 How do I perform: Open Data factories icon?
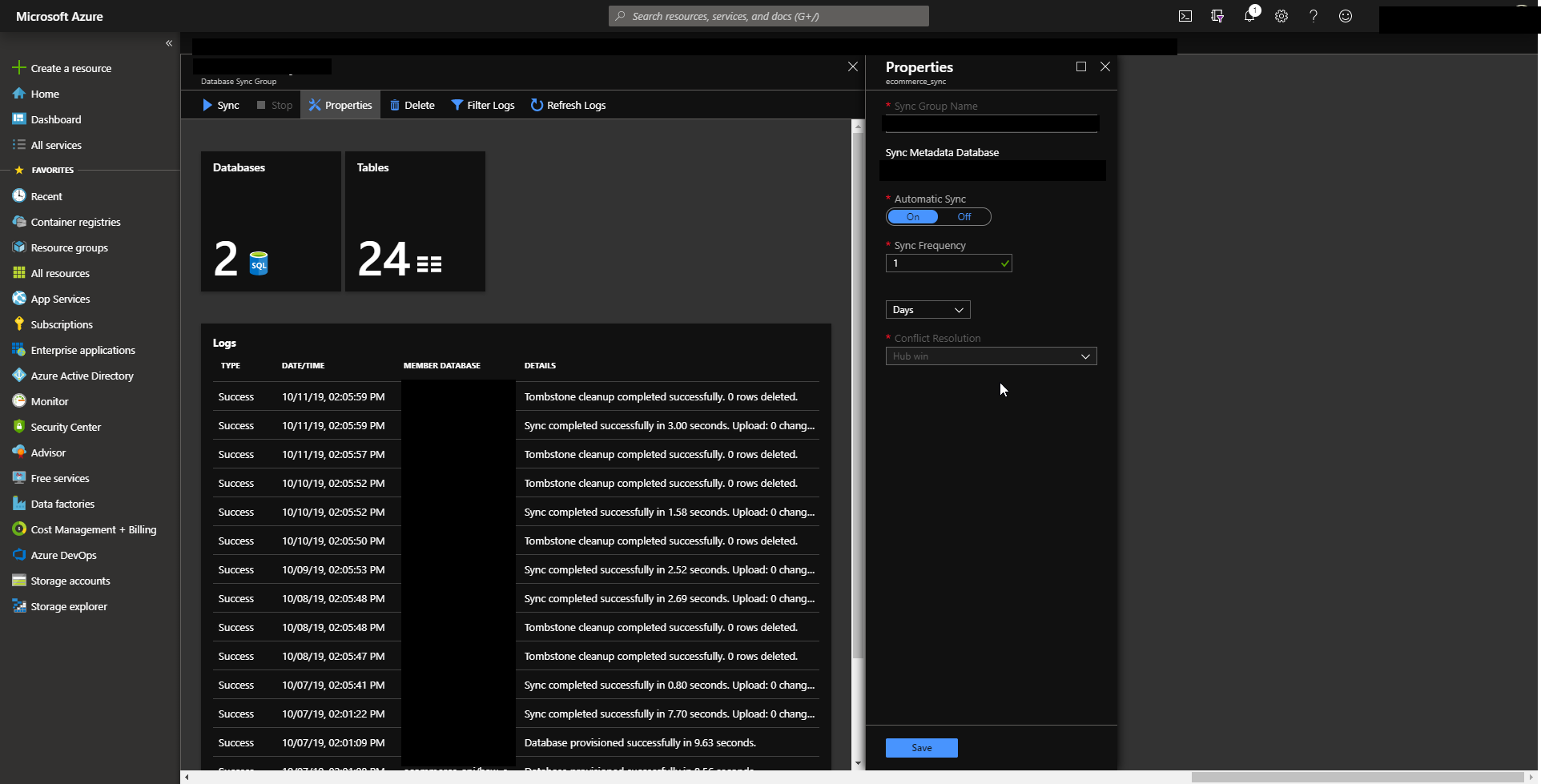tap(19, 504)
